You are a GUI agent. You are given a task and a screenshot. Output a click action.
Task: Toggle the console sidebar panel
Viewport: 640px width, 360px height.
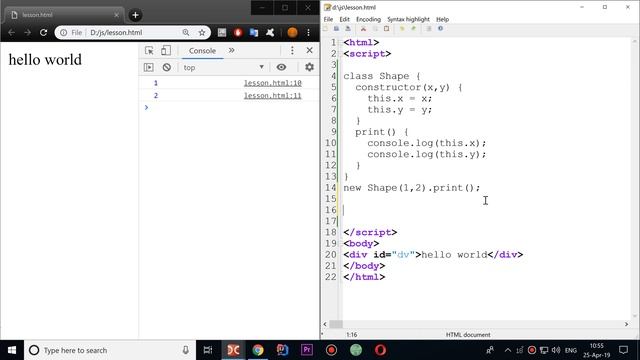149,67
